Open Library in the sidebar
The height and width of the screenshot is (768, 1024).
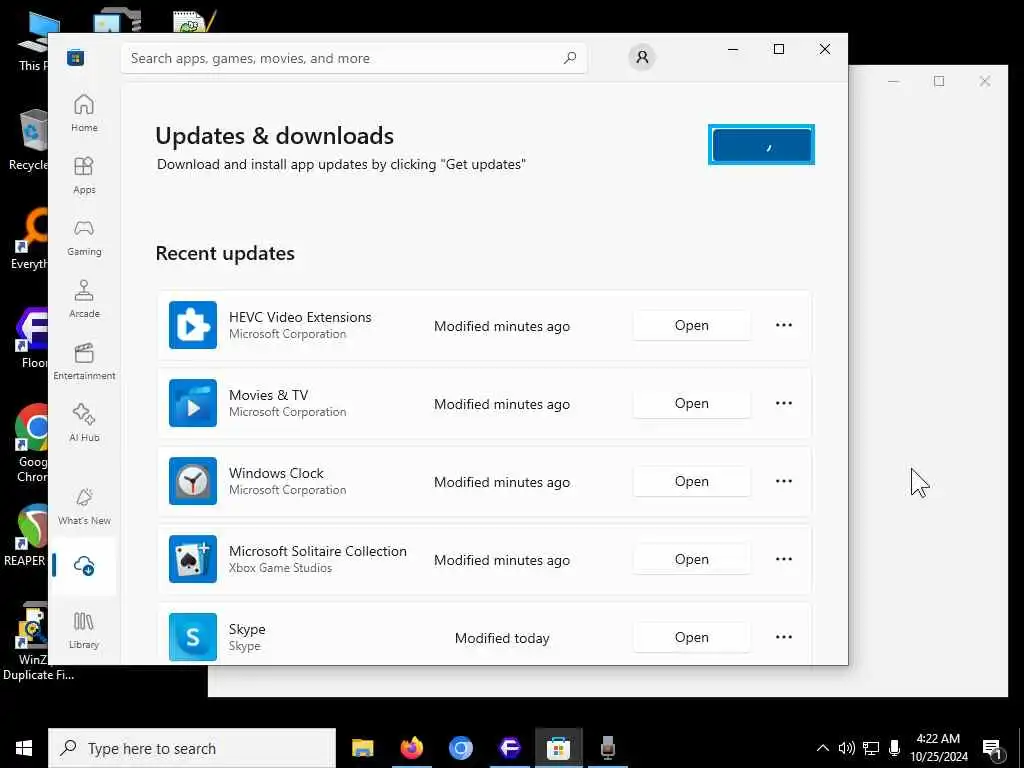[x=84, y=630]
